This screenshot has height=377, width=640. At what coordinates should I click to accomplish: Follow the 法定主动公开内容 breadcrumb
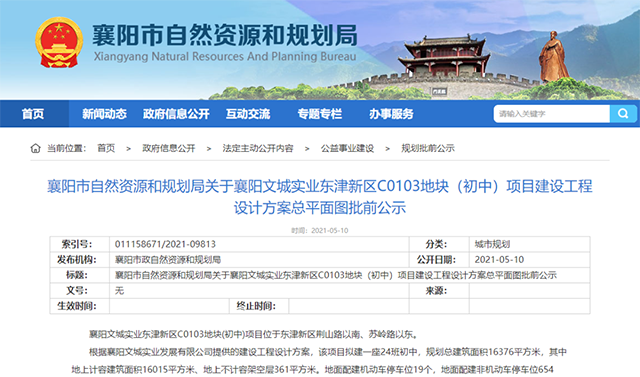[258, 148]
